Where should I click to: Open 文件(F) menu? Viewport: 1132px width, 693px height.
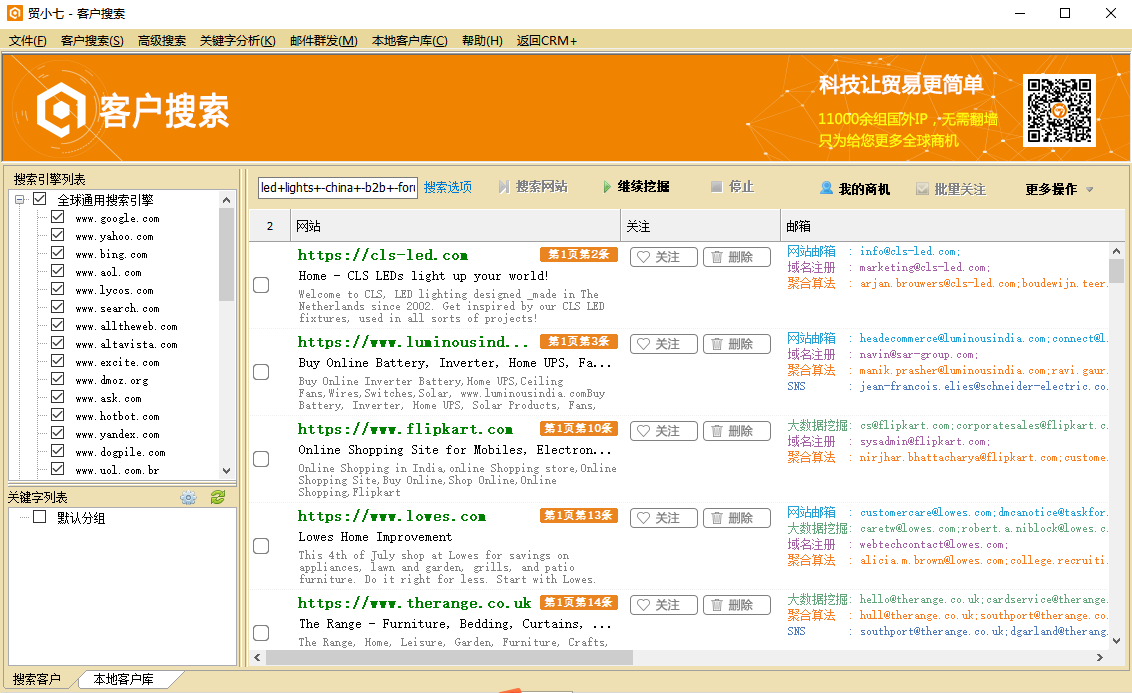27,40
